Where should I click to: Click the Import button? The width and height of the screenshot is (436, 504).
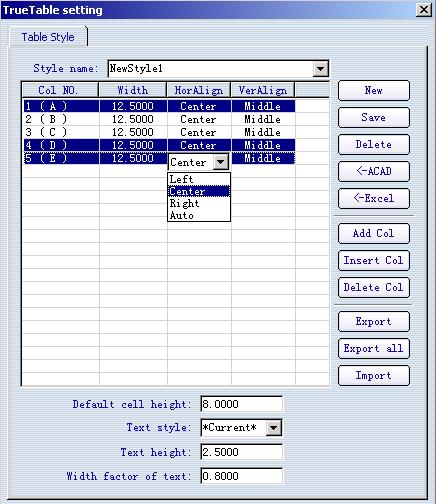coord(374,376)
